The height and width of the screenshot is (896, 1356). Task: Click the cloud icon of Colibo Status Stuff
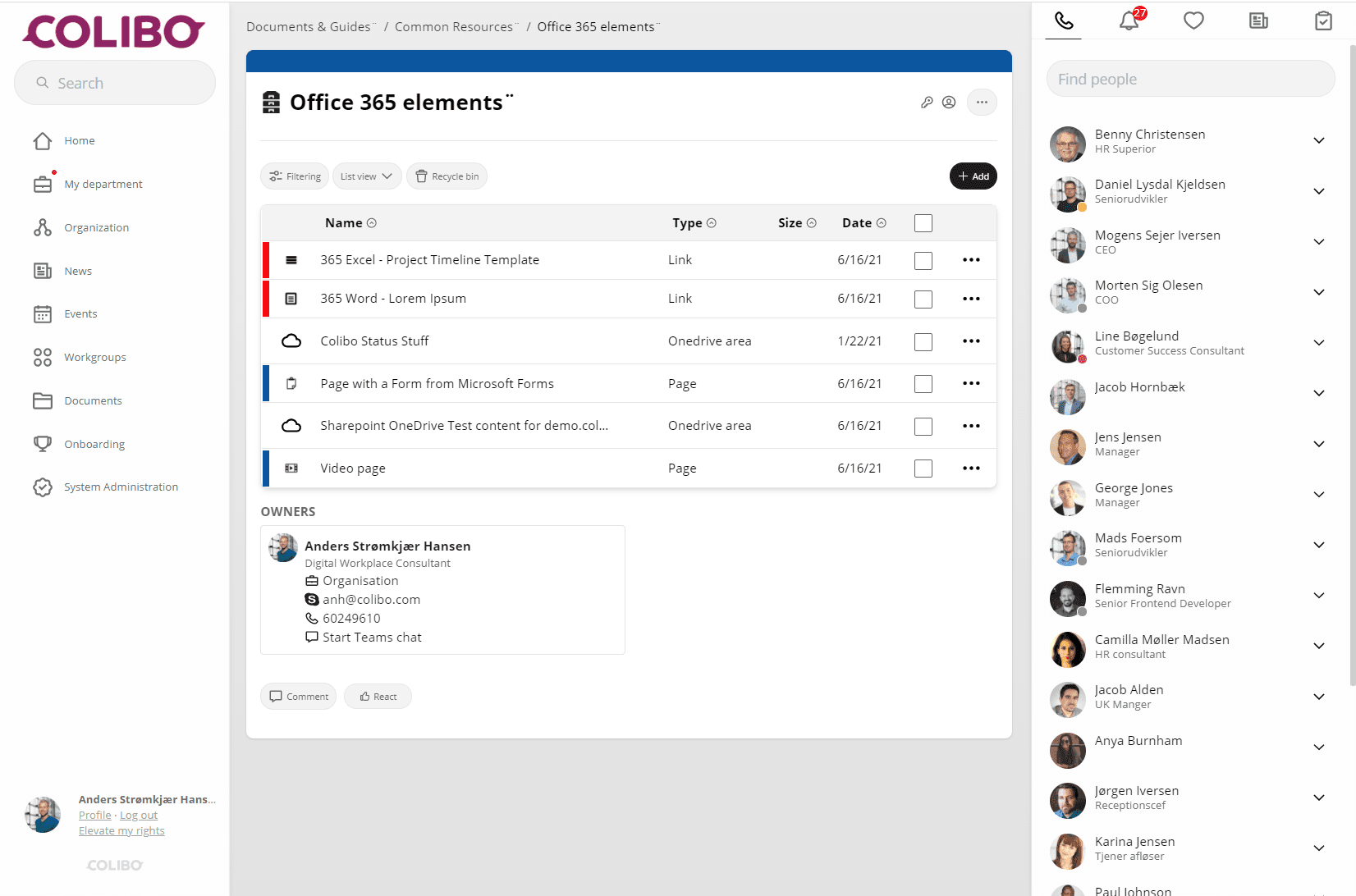point(291,341)
